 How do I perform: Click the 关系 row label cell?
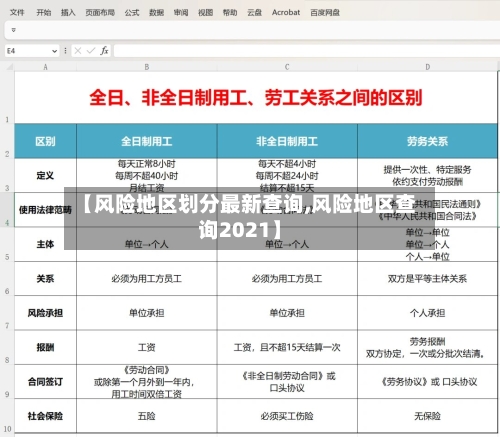click(46, 278)
